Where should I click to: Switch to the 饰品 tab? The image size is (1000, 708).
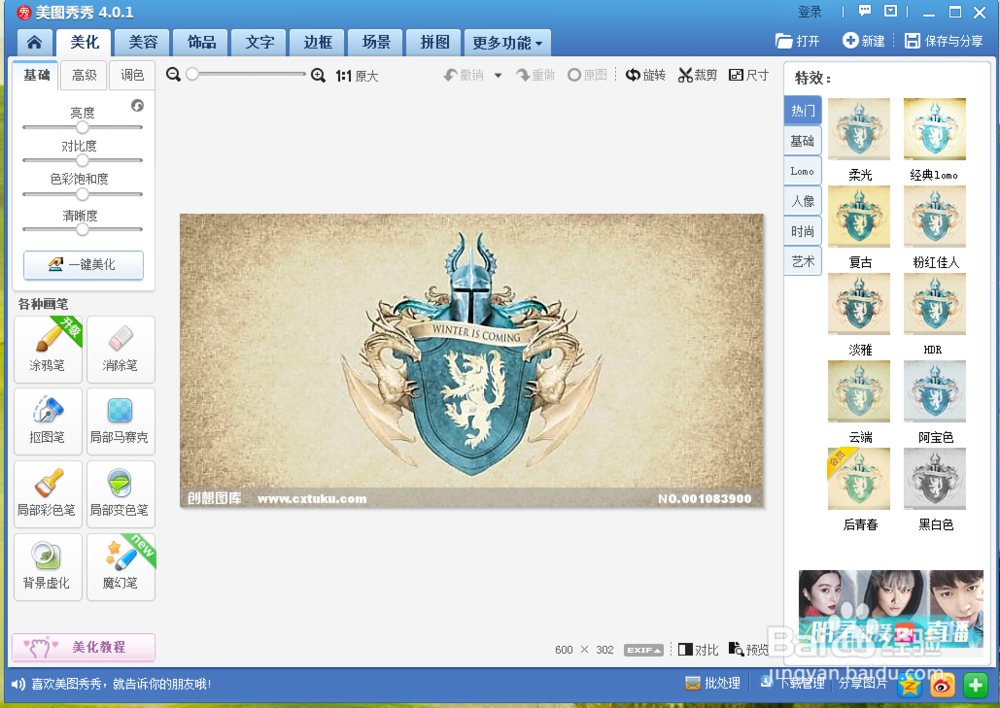coord(202,43)
